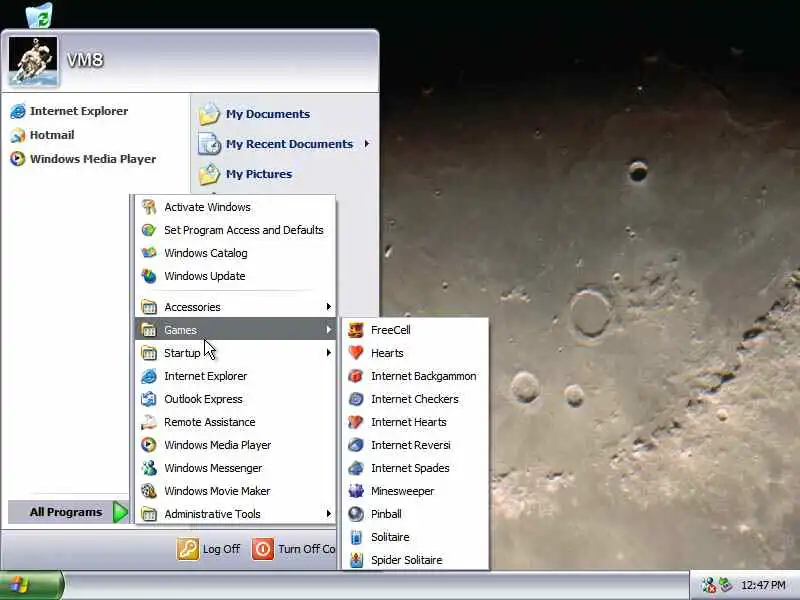
Task: Click the Log Off button
Action: [208, 549]
